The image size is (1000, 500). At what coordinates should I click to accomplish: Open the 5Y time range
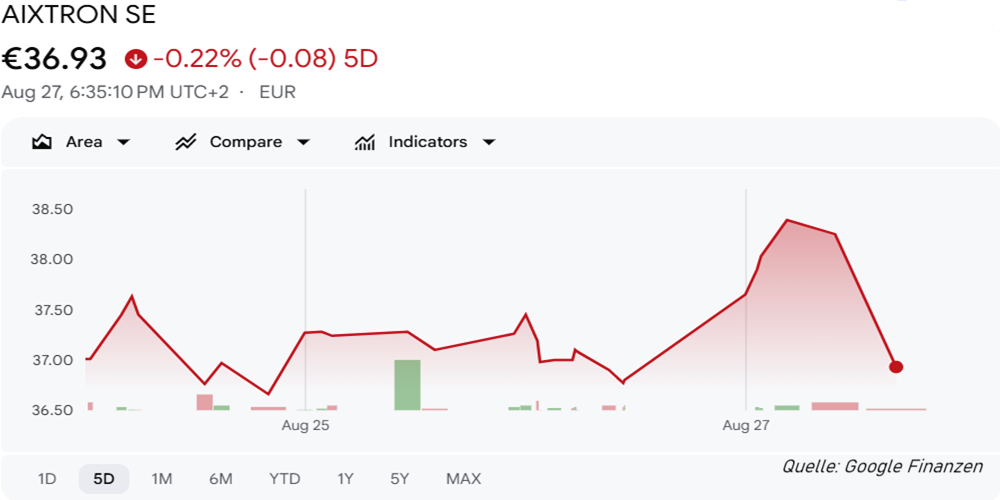click(400, 479)
